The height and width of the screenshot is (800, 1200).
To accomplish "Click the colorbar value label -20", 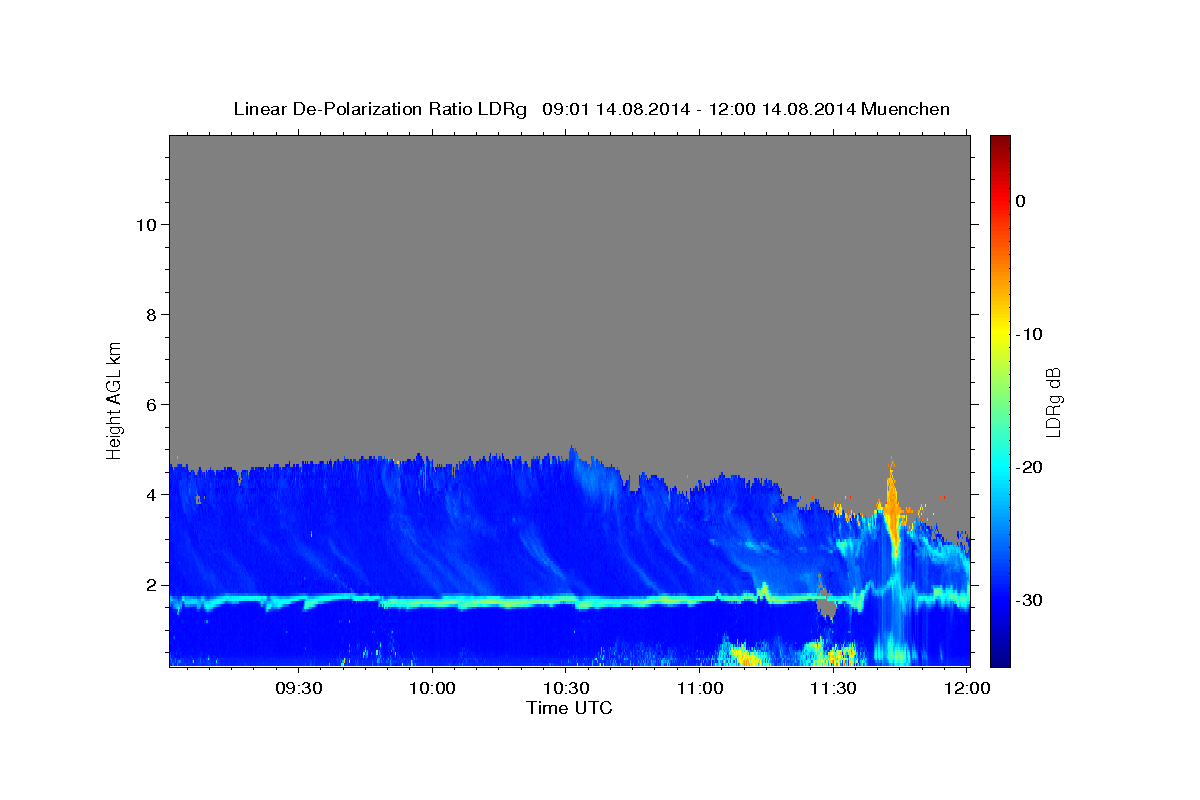I will click(1030, 467).
